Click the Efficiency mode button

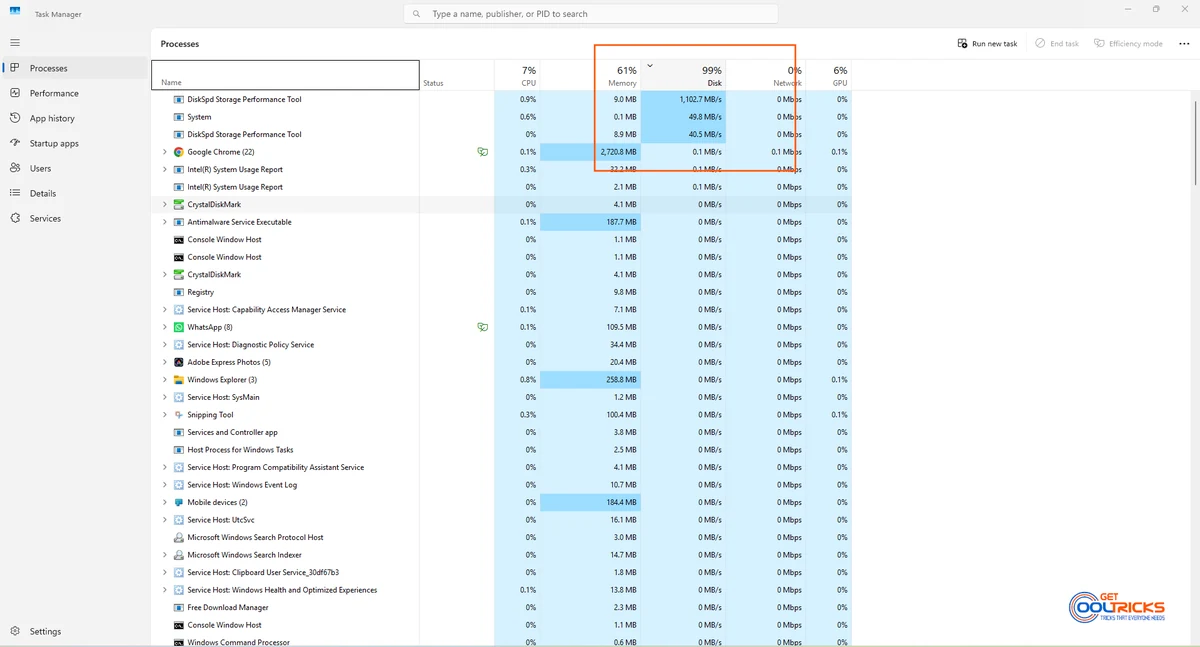coord(1128,44)
